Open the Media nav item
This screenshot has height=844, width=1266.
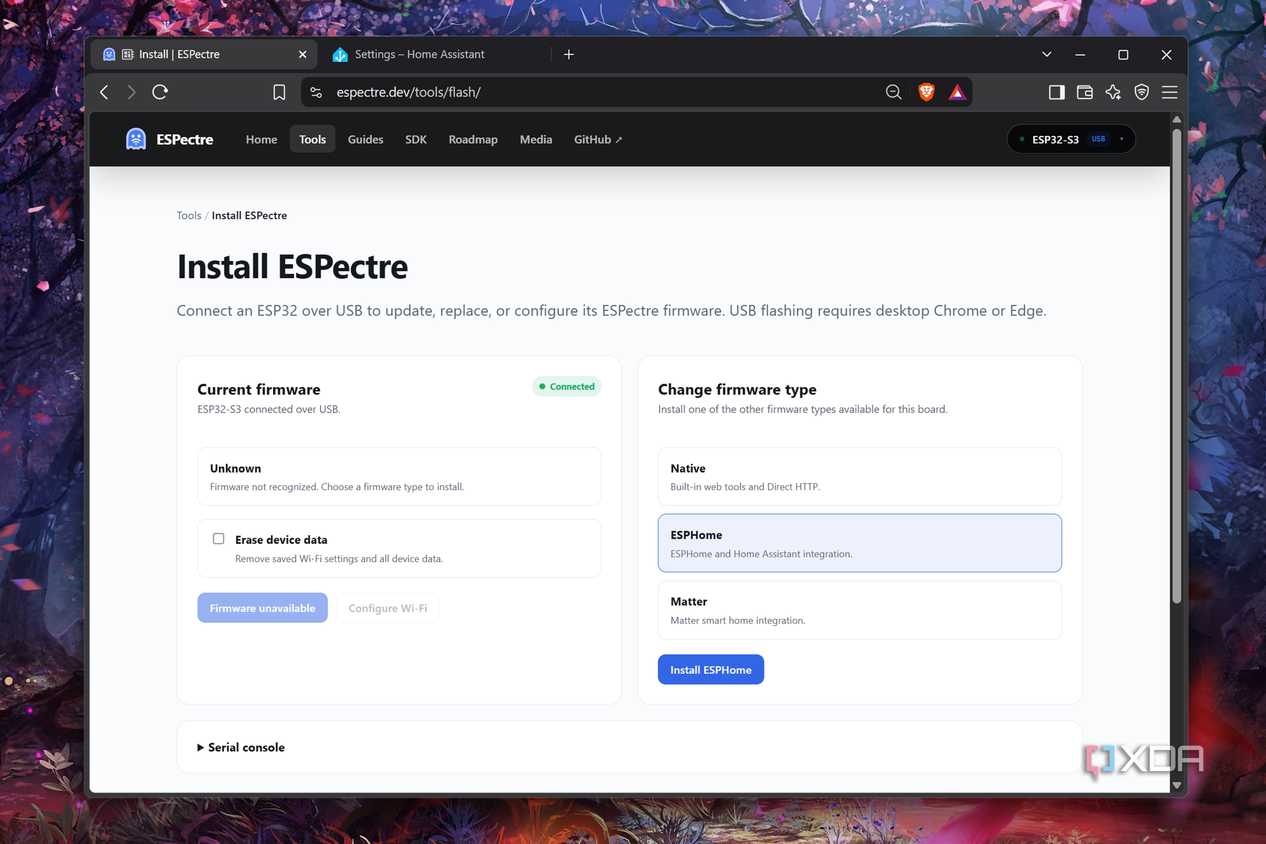click(536, 139)
